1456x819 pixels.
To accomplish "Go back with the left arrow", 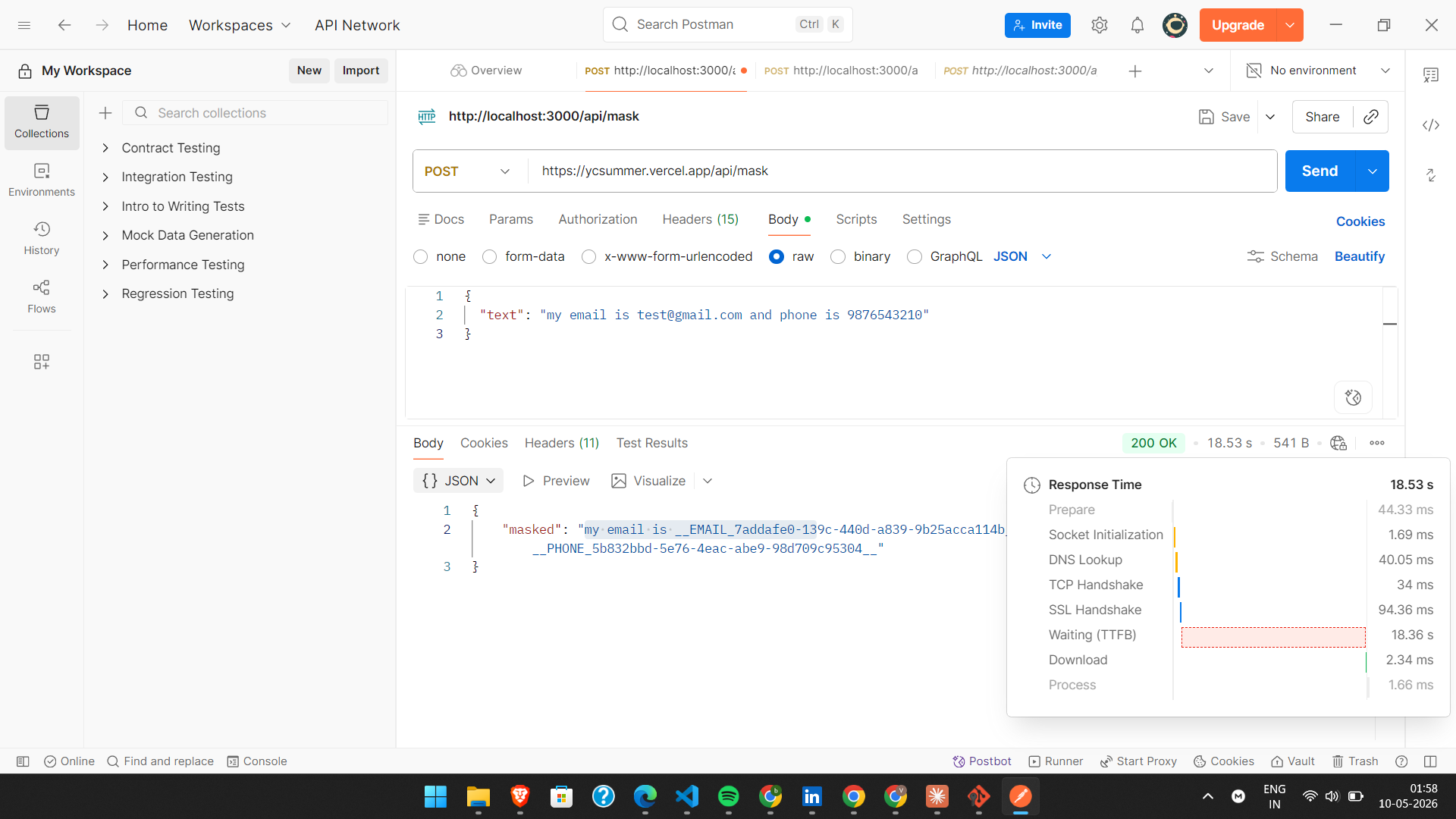I will pos(64,25).
